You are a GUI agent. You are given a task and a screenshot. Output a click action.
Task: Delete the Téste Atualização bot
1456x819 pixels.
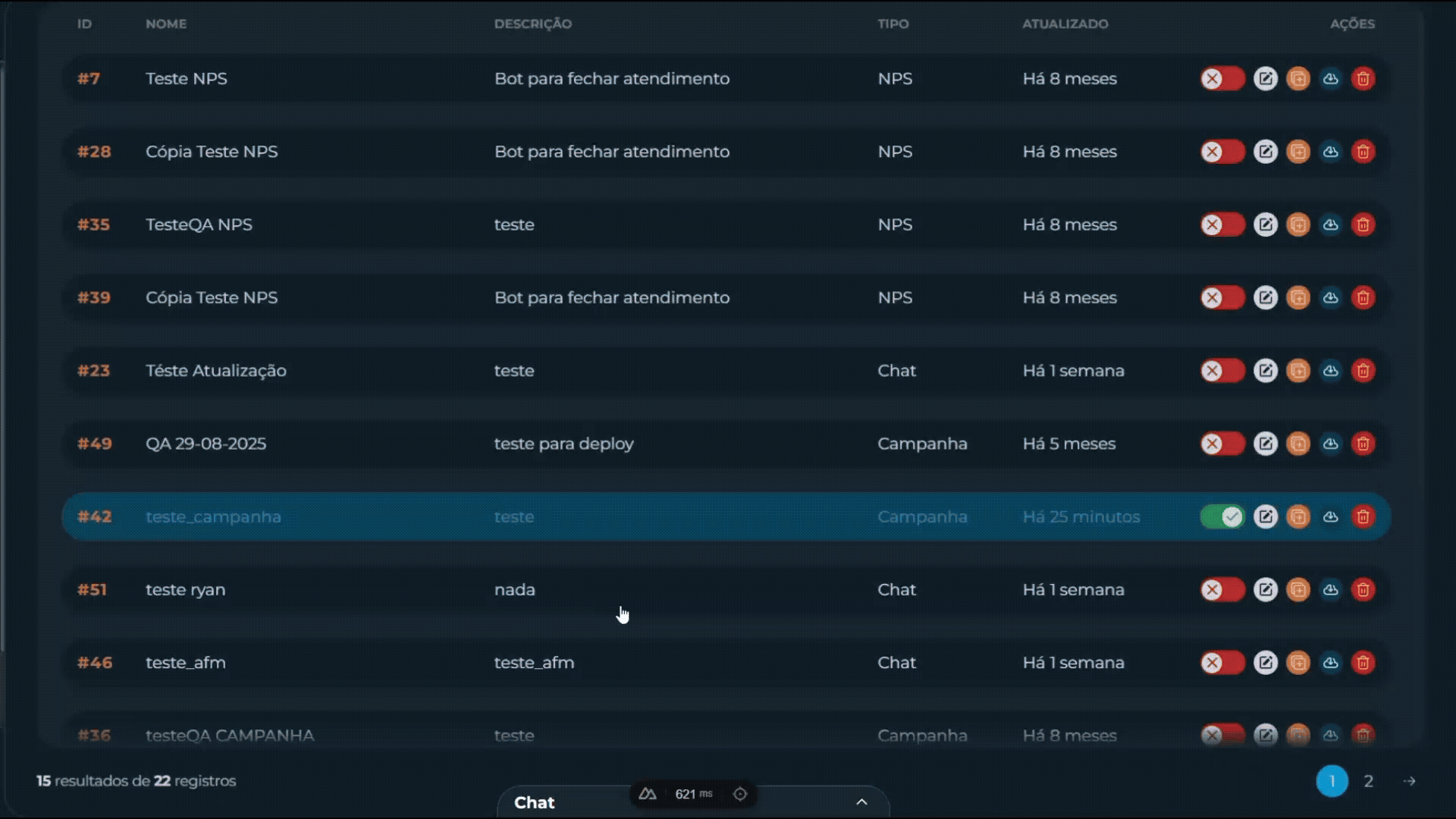[1363, 371]
